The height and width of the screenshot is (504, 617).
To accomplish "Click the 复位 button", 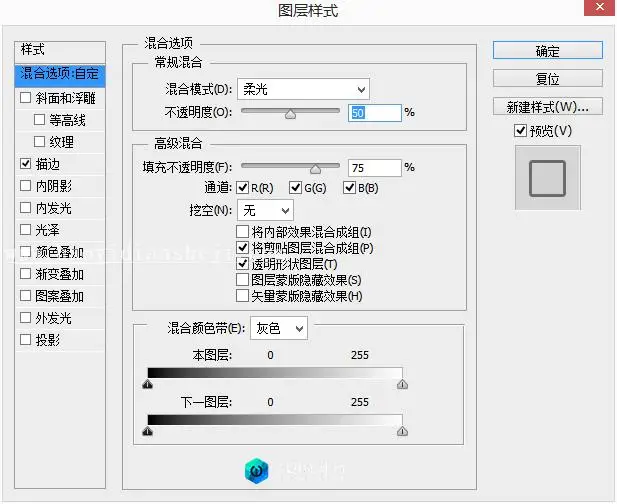I will pyautogui.click(x=547, y=78).
